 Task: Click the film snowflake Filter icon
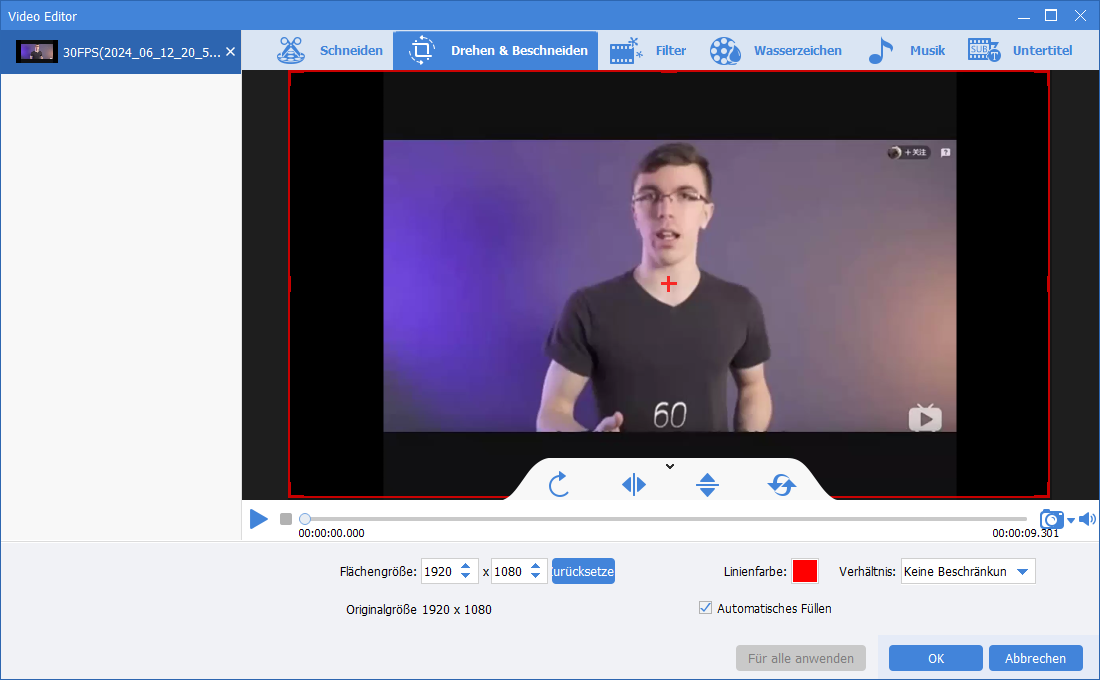point(626,51)
